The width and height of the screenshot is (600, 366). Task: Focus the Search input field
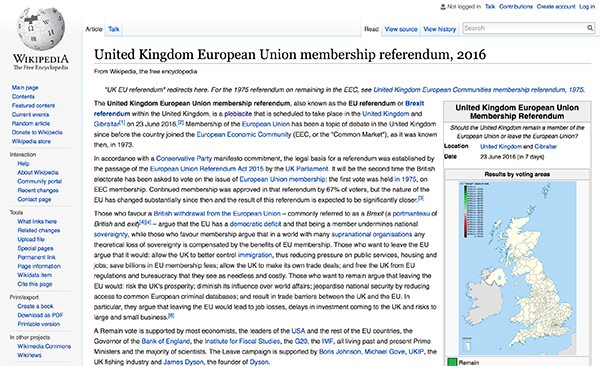524,28
